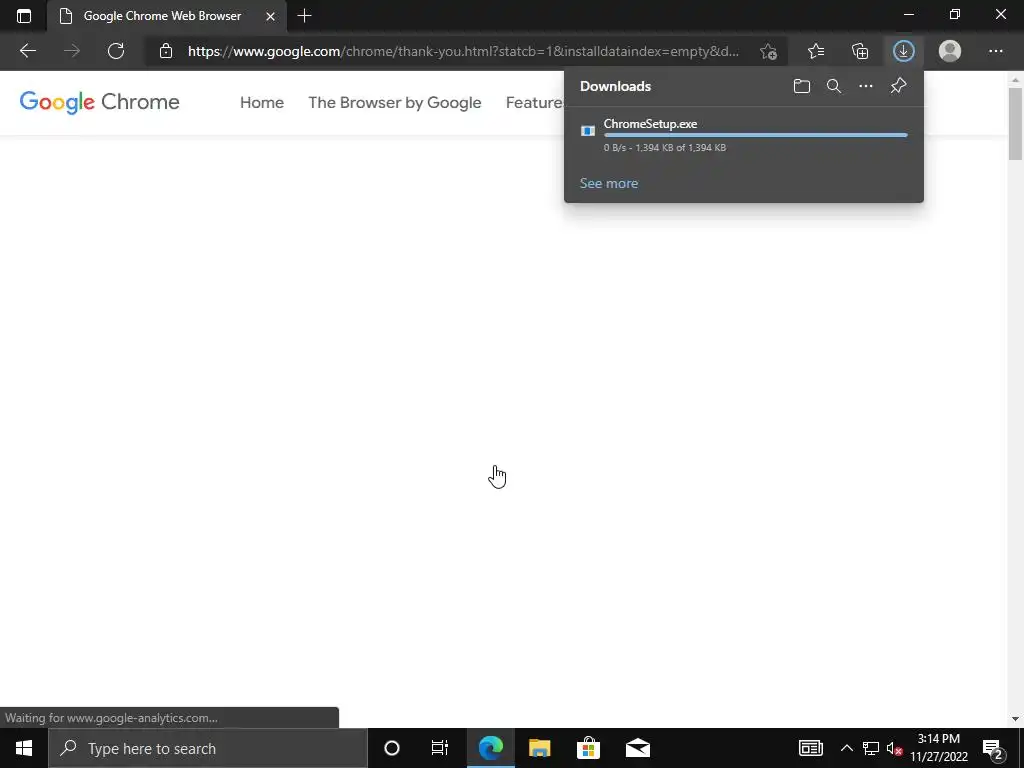The width and height of the screenshot is (1024, 768).
Task: Search downloads with magnifier icon
Action: click(833, 86)
